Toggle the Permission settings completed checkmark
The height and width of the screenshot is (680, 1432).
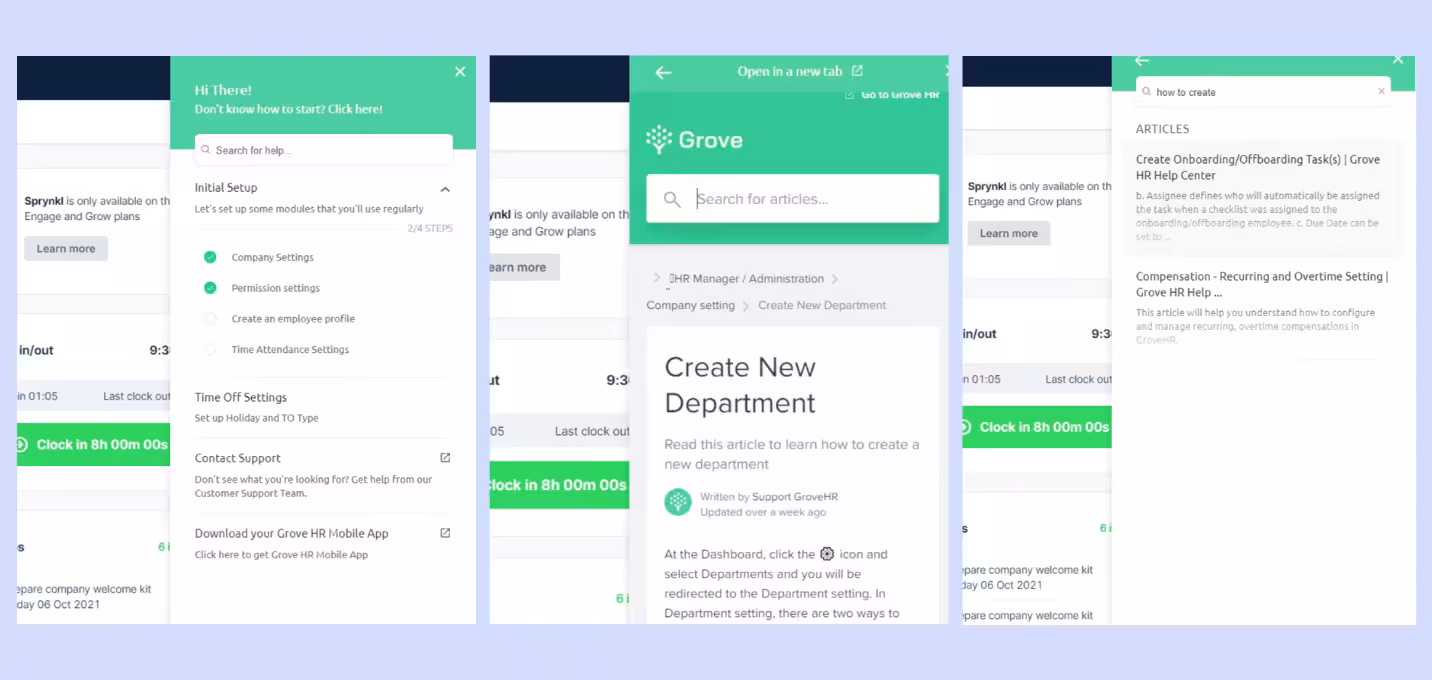pos(210,288)
